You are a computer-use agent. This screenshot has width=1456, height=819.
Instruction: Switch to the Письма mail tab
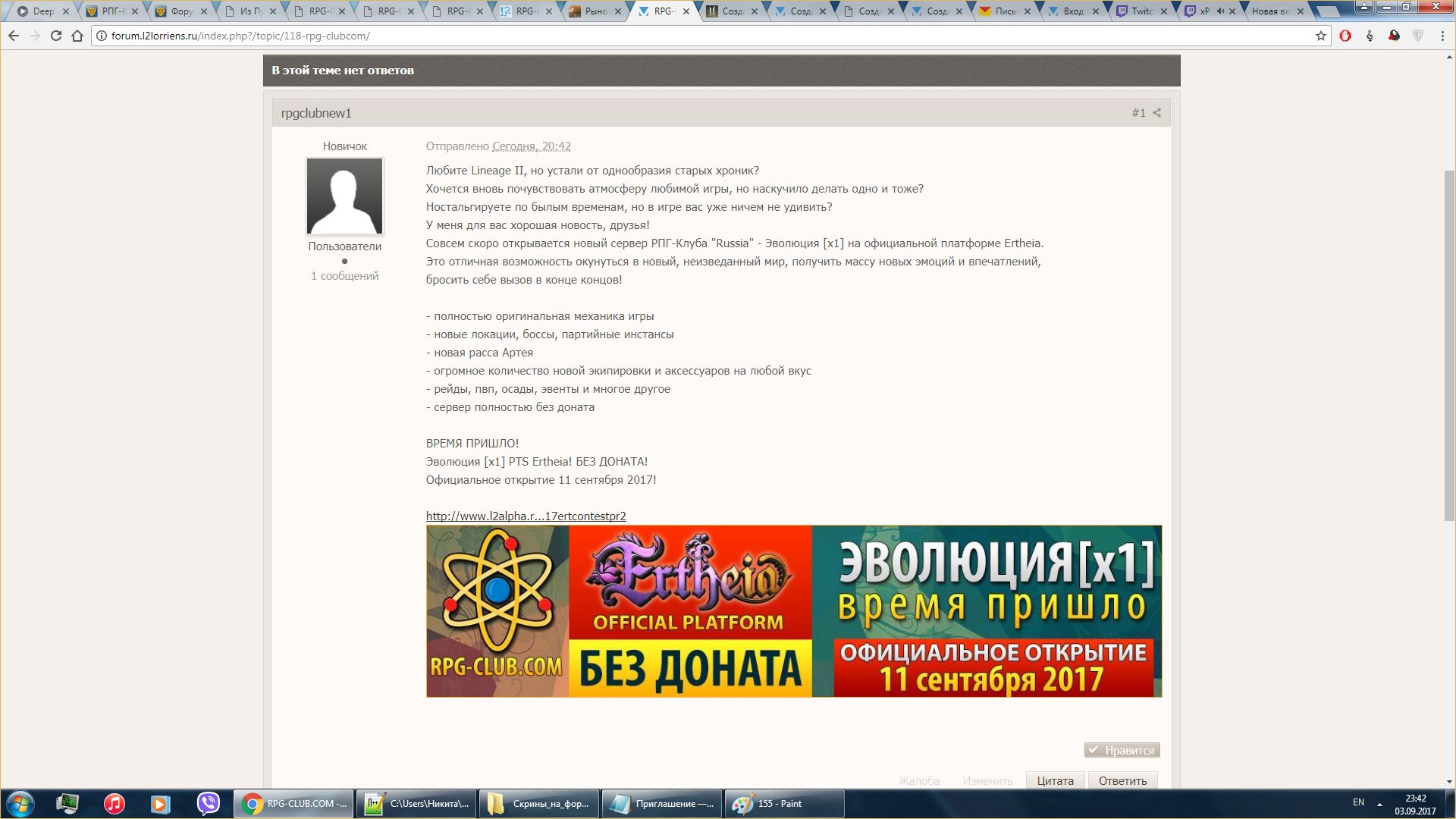(x=1006, y=11)
